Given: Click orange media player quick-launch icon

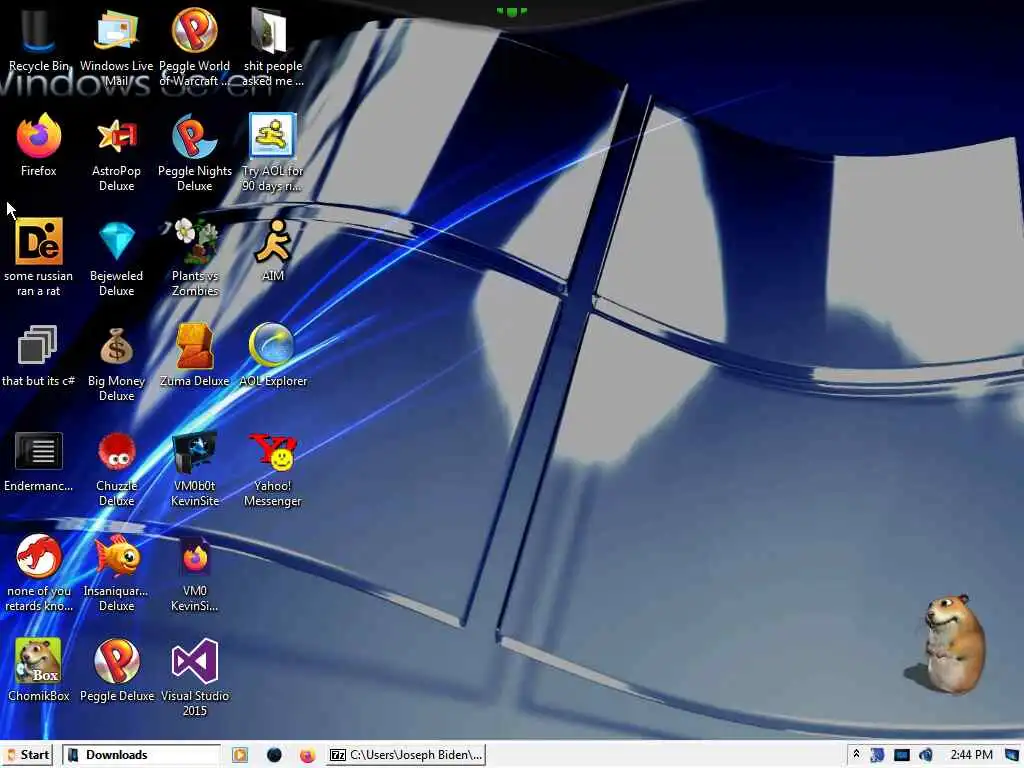Looking at the screenshot, I should click(x=240, y=755).
